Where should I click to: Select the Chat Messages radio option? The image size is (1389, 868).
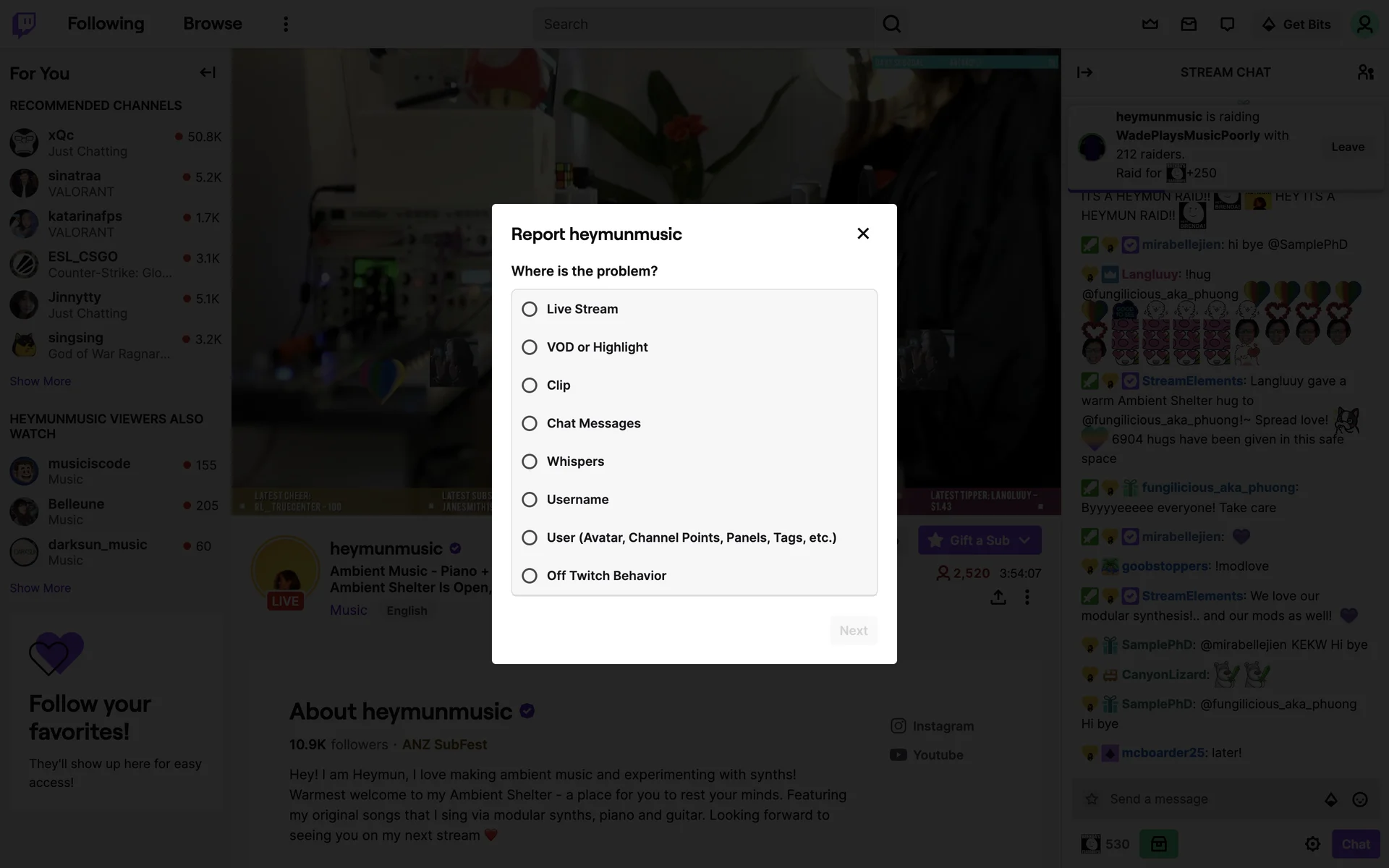point(530,423)
